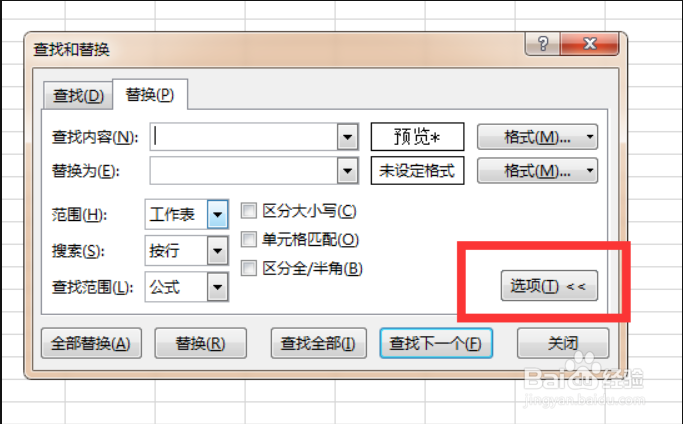Click the 全部替换(A) button

tap(91, 343)
